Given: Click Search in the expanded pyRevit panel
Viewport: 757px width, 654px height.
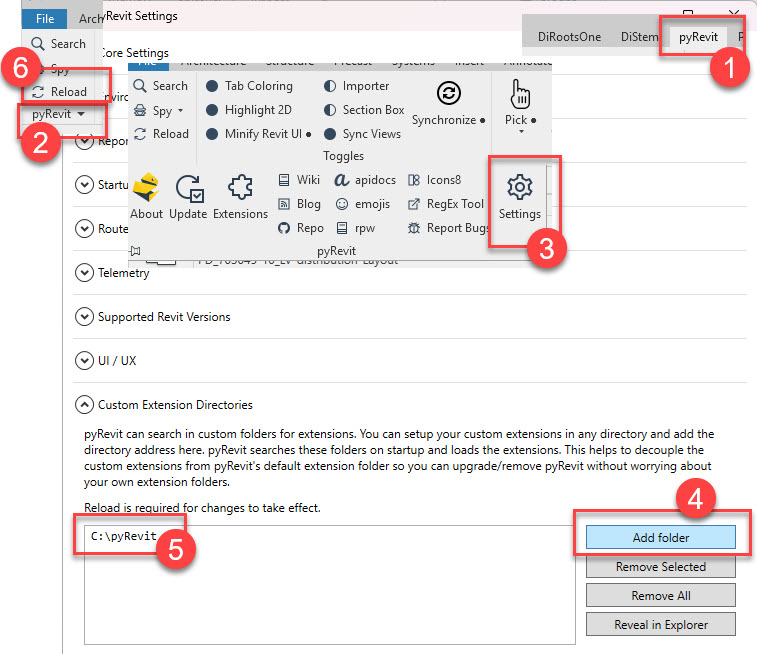Looking at the screenshot, I should [160, 86].
